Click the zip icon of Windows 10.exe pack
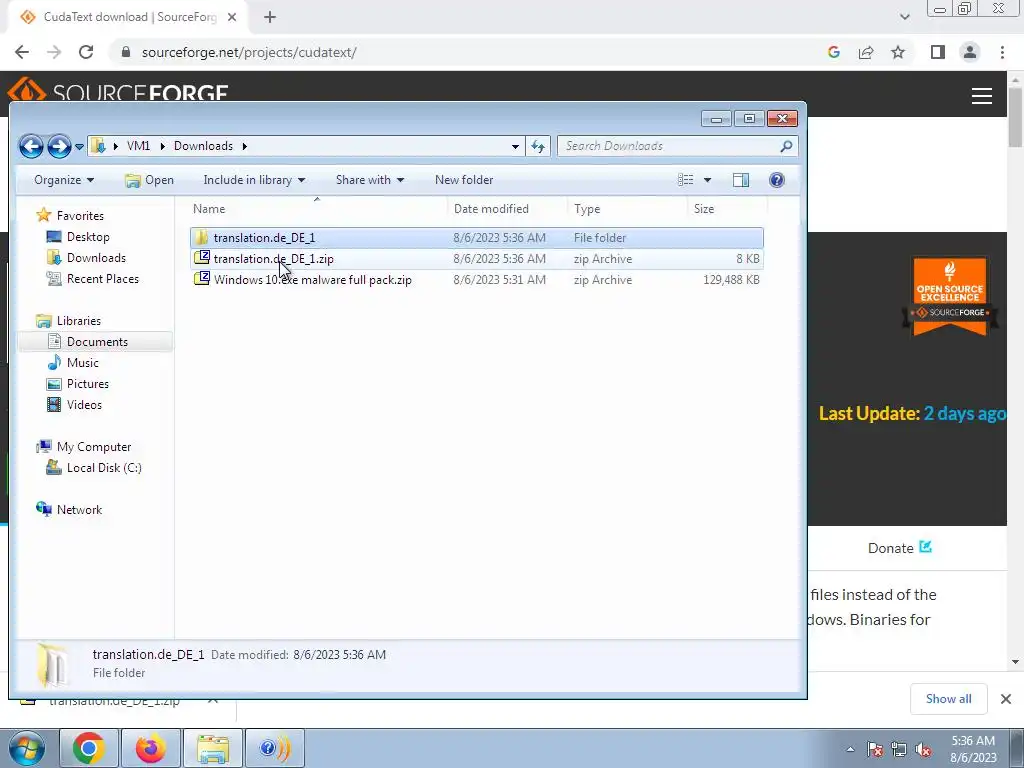The image size is (1024, 768). [x=202, y=279]
